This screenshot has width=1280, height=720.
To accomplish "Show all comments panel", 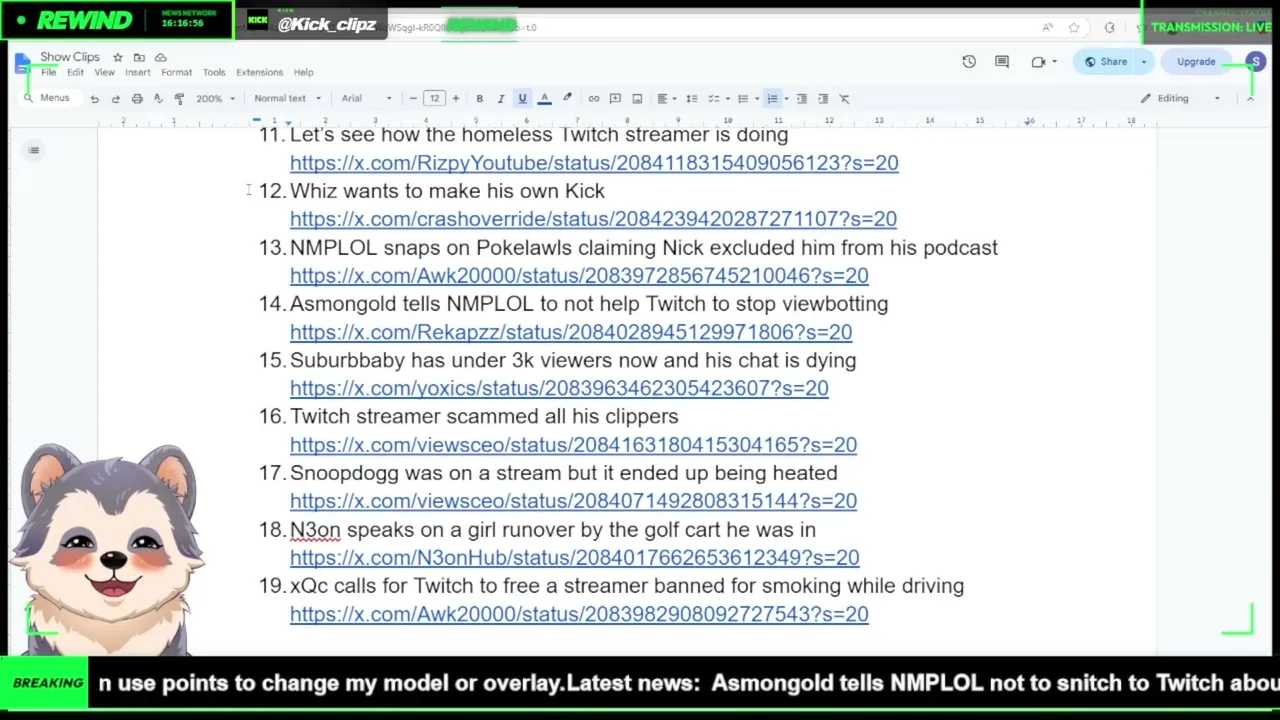I will click(x=1002, y=62).
